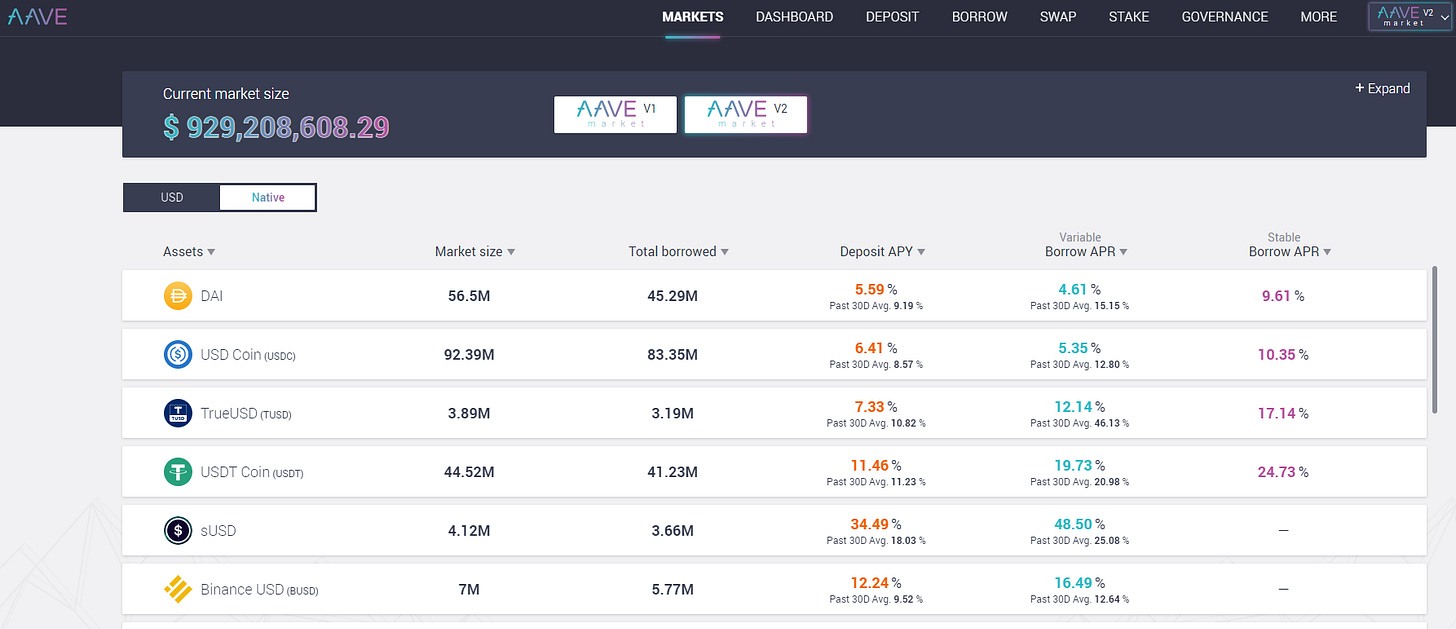
Task: Click USDC total borrowed 83.35M
Action: pyautogui.click(x=672, y=355)
